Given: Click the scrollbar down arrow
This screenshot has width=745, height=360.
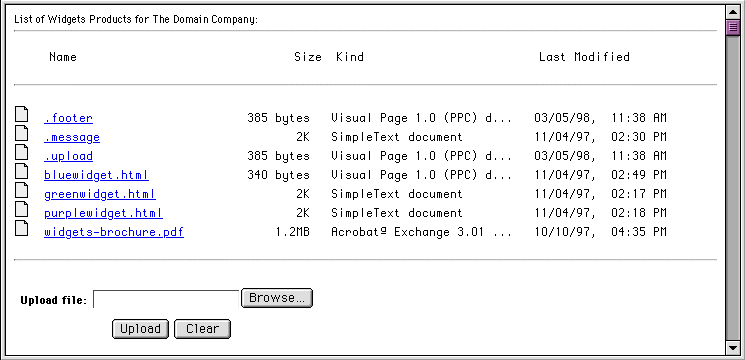Looking at the screenshot, I should tap(733, 348).
